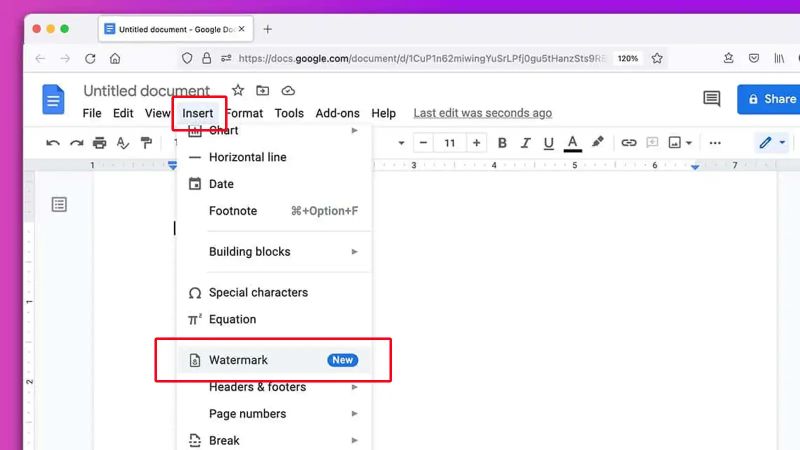The height and width of the screenshot is (450, 800).
Task: Expand the Building blocks submenu
Action: point(274,252)
